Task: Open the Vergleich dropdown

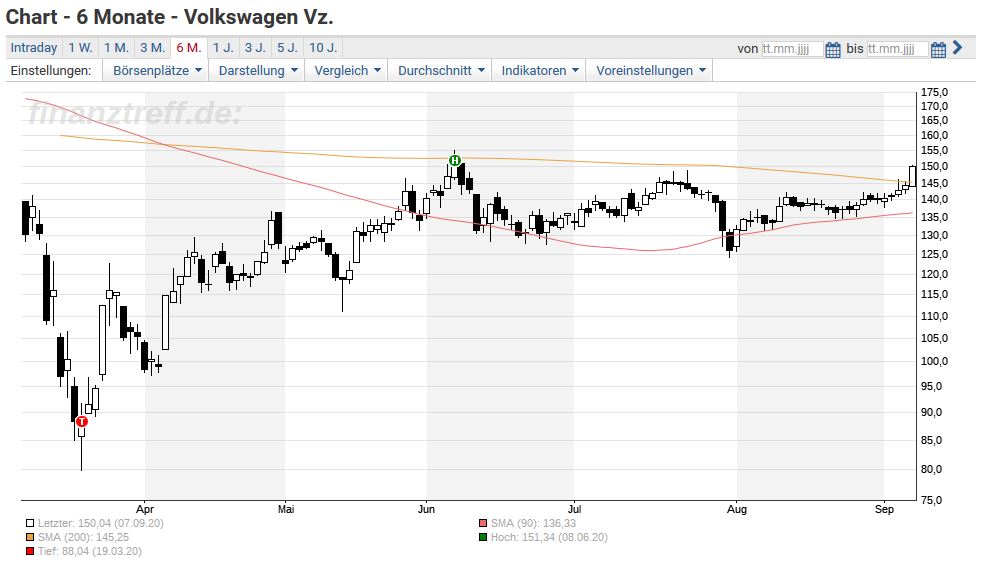Action: pos(347,70)
